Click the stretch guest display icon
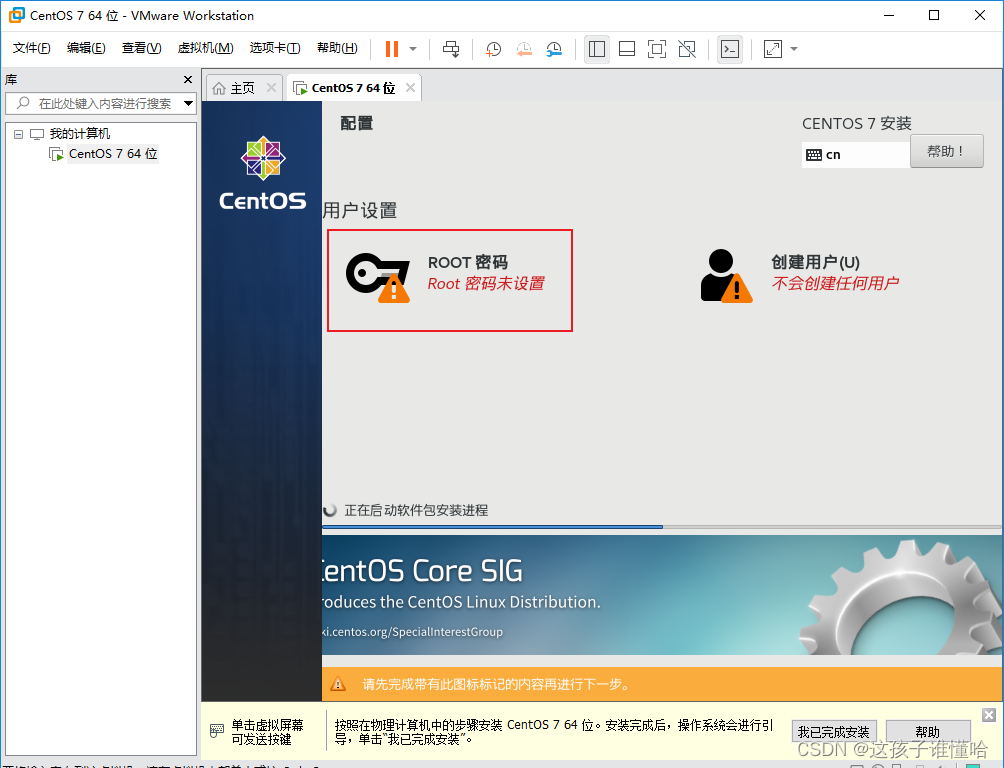 tap(773, 49)
